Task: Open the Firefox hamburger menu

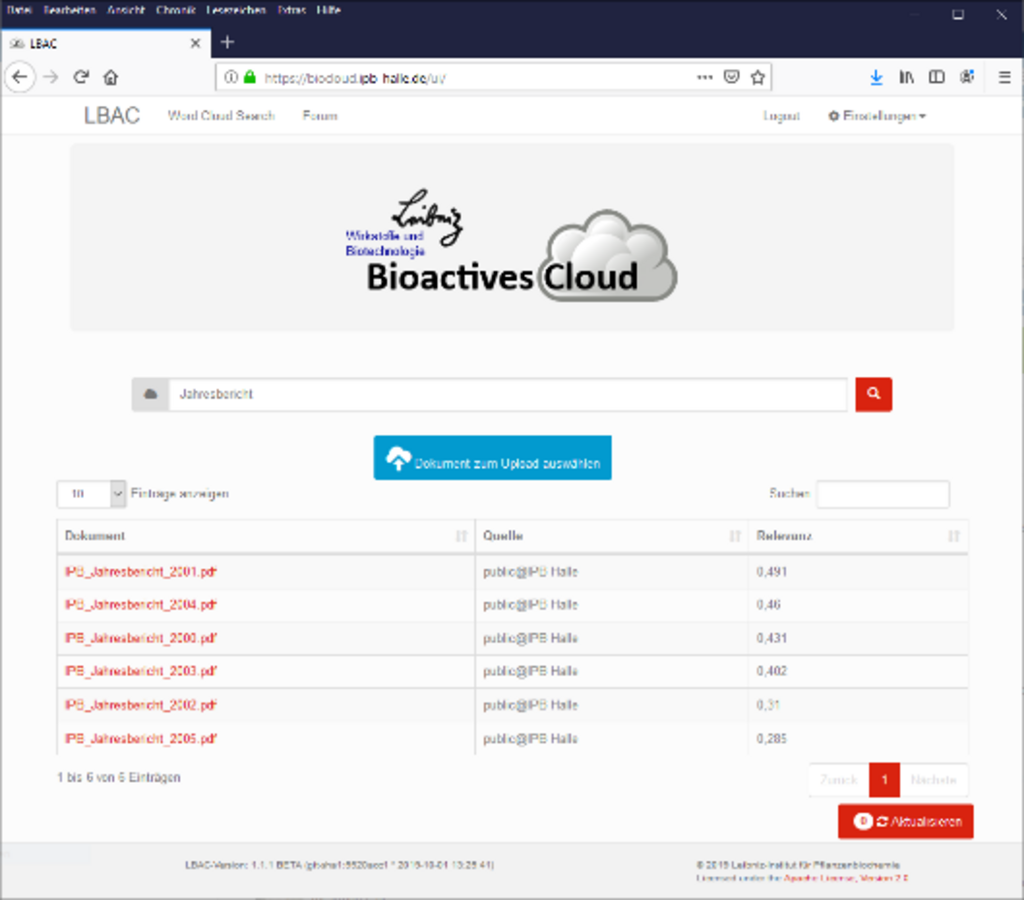Action: click(x=1004, y=77)
